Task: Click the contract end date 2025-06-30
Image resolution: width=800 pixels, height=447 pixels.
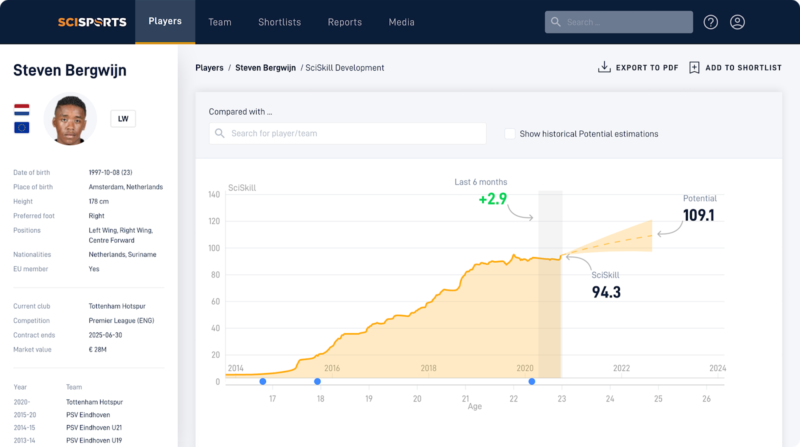Action: (x=105, y=335)
